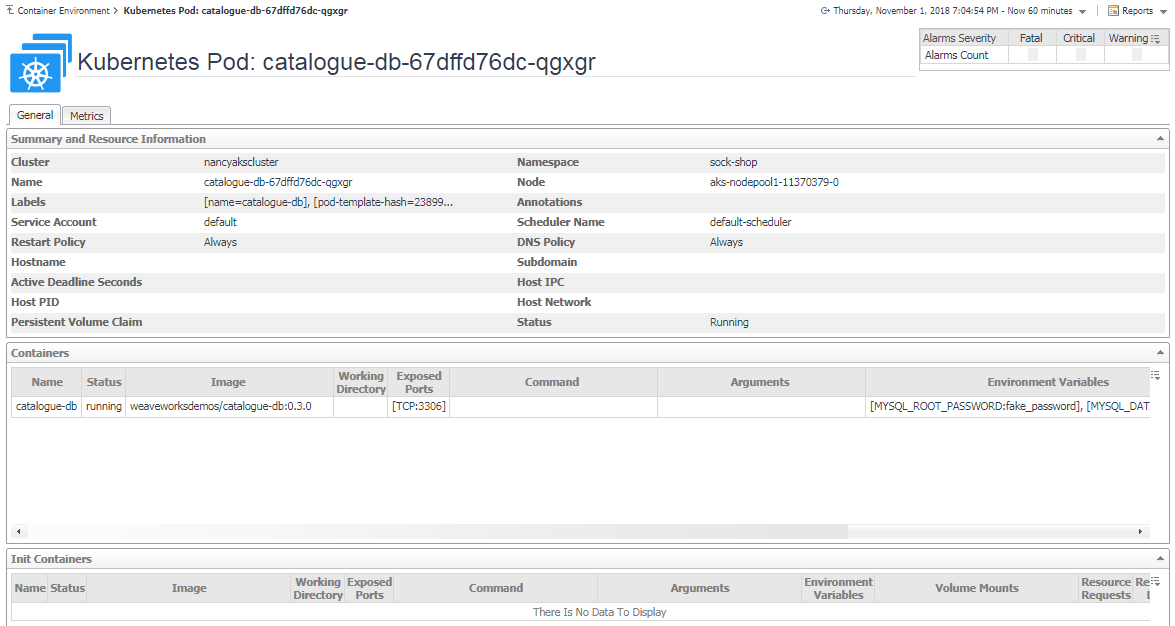Viewport: 1175px width, 626px height.
Task: Click the sock-shop namespace value
Action: click(734, 162)
